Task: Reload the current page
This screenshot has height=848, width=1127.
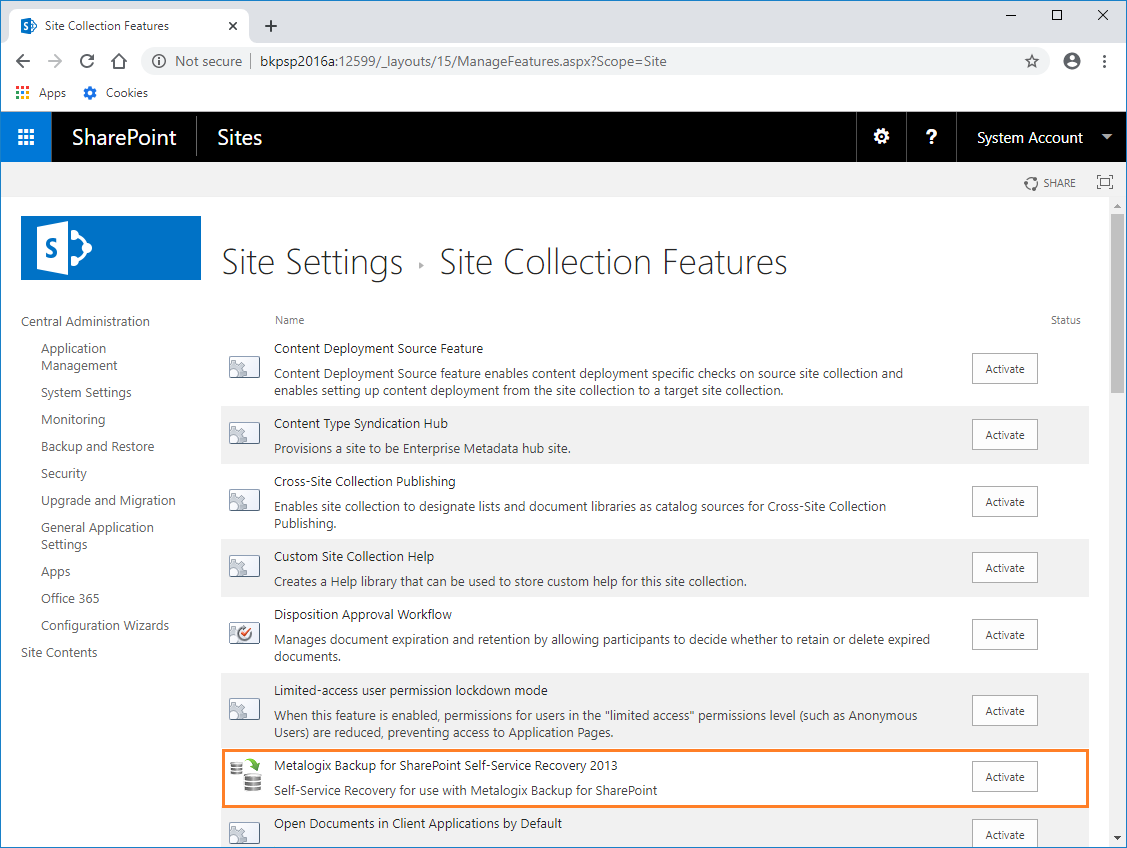Action: (x=87, y=61)
